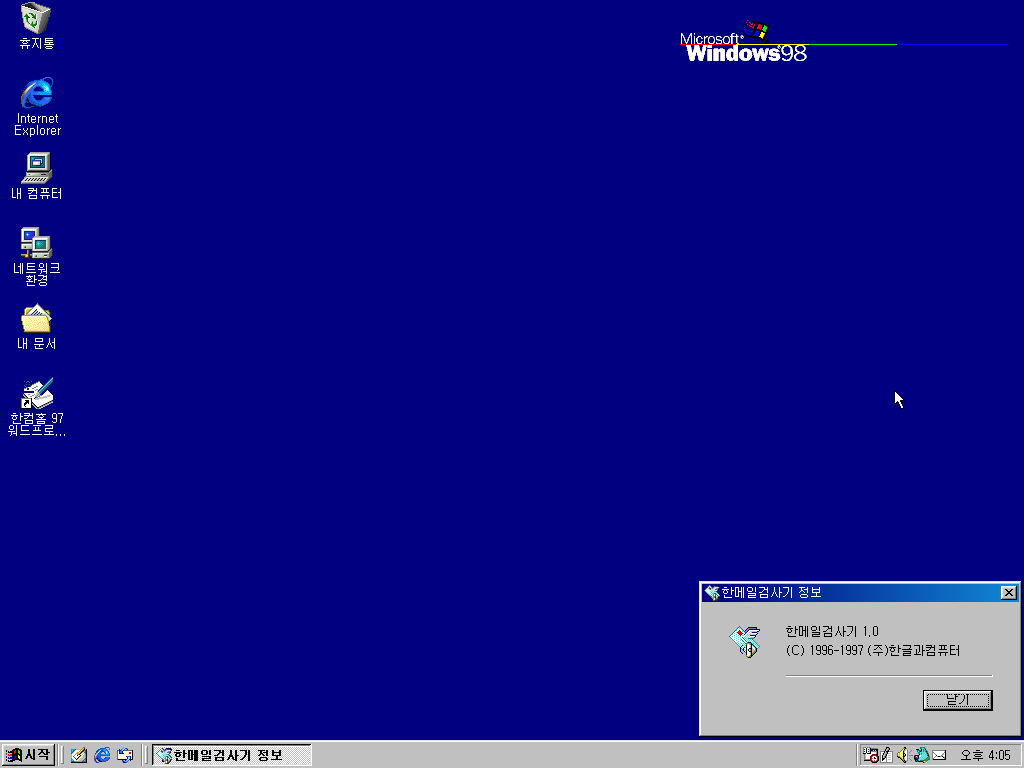The height and width of the screenshot is (768, 1024).
Task: Click the text 한메일검사기 1.0
Action: point(831,632)
